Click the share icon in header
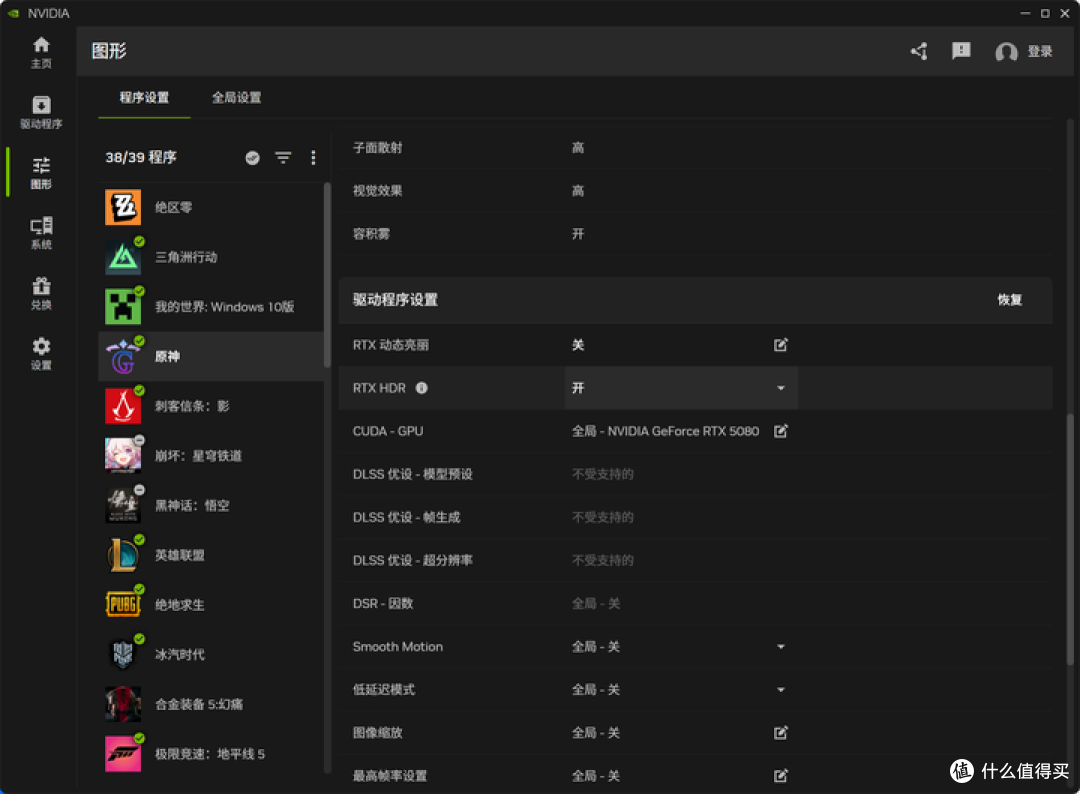Viewport: 1080px width, 794px height. [x=919, y=51]
